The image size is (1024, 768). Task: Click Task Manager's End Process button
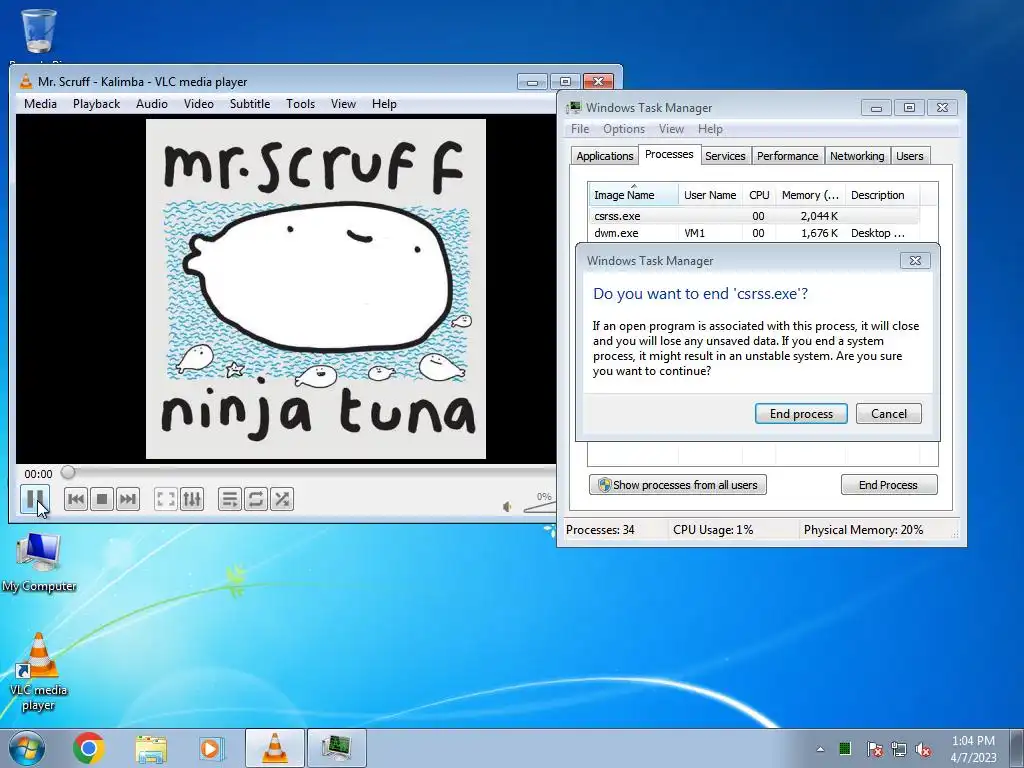[x=889, y=485]
